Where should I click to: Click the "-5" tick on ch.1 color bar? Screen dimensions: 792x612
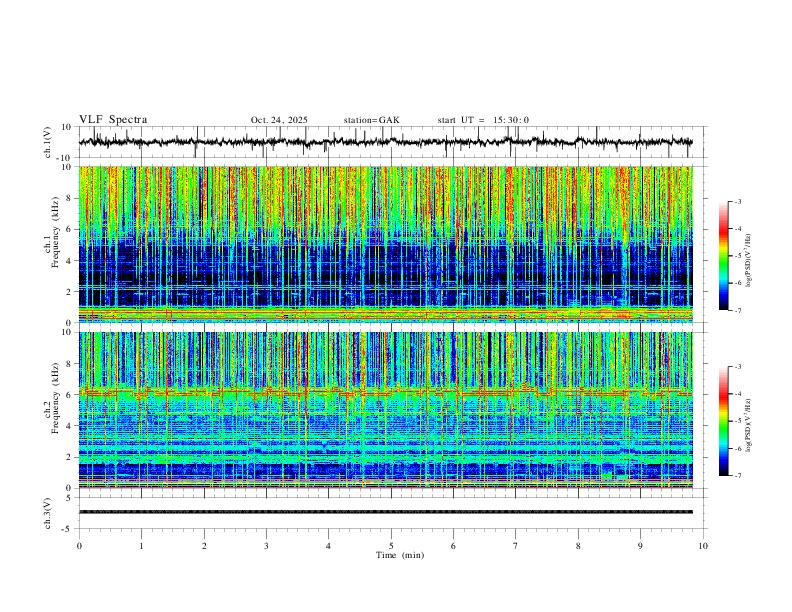pyautogui.click(x=737, y=256)
